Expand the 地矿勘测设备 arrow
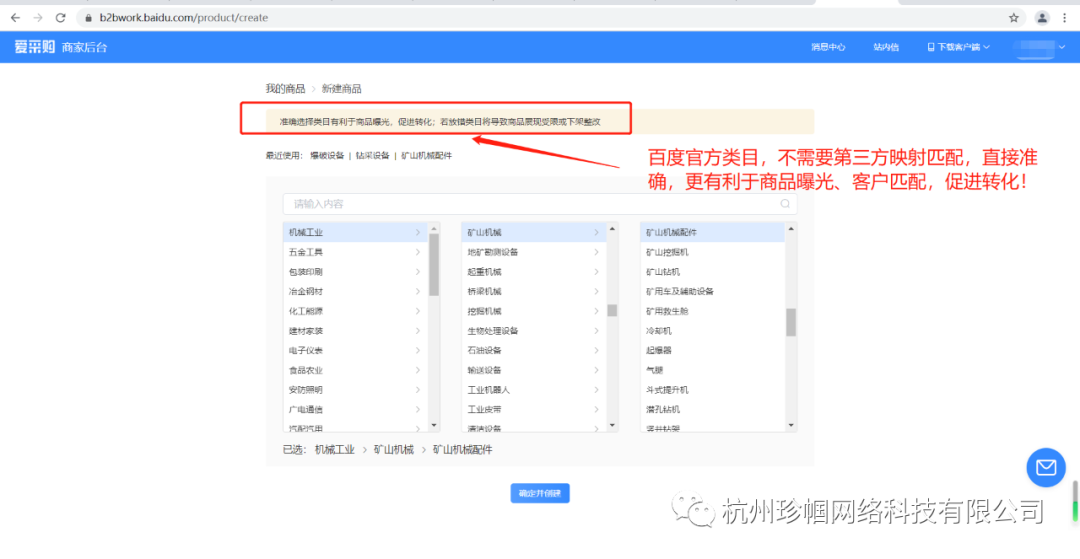 pos(596,252)
